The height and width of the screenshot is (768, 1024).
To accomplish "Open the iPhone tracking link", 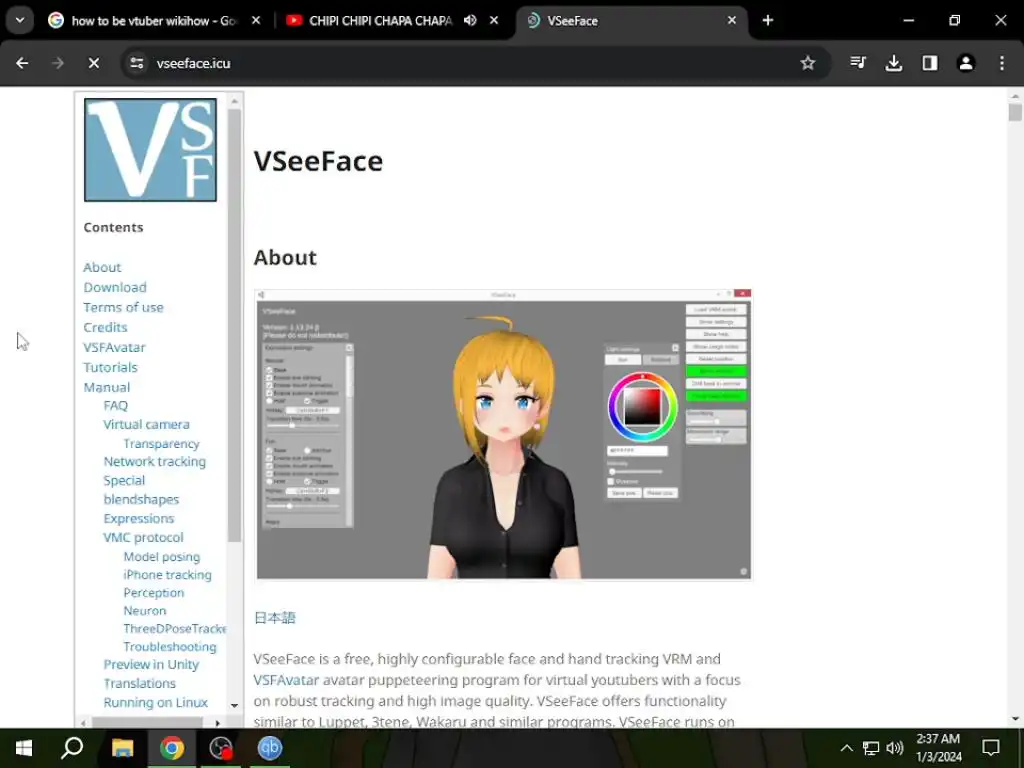I will point(168,575).
